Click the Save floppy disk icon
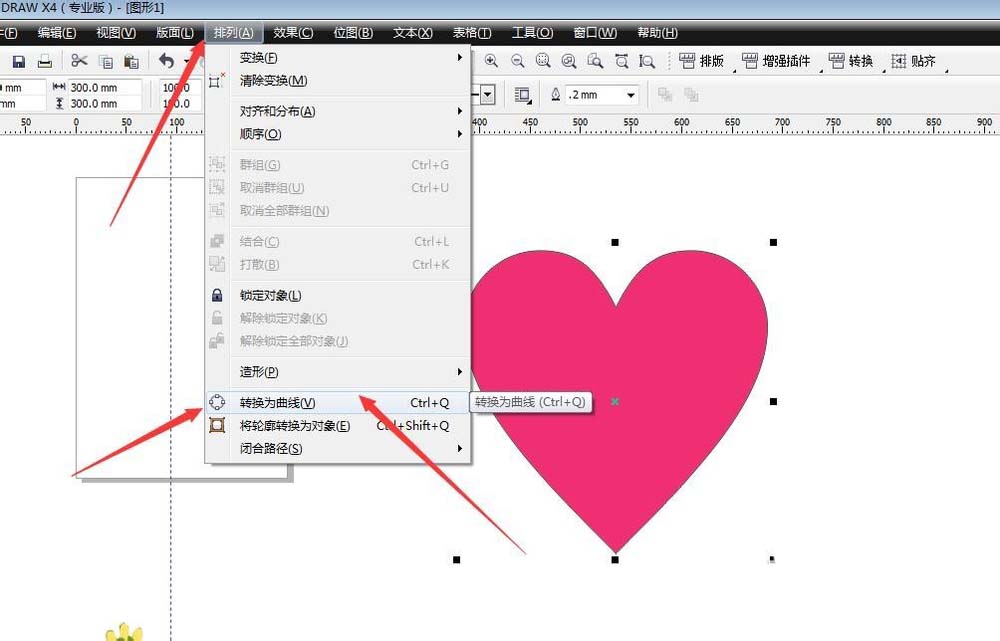The height and width of the screenshot is (641, 1000). tap(18, 61)
